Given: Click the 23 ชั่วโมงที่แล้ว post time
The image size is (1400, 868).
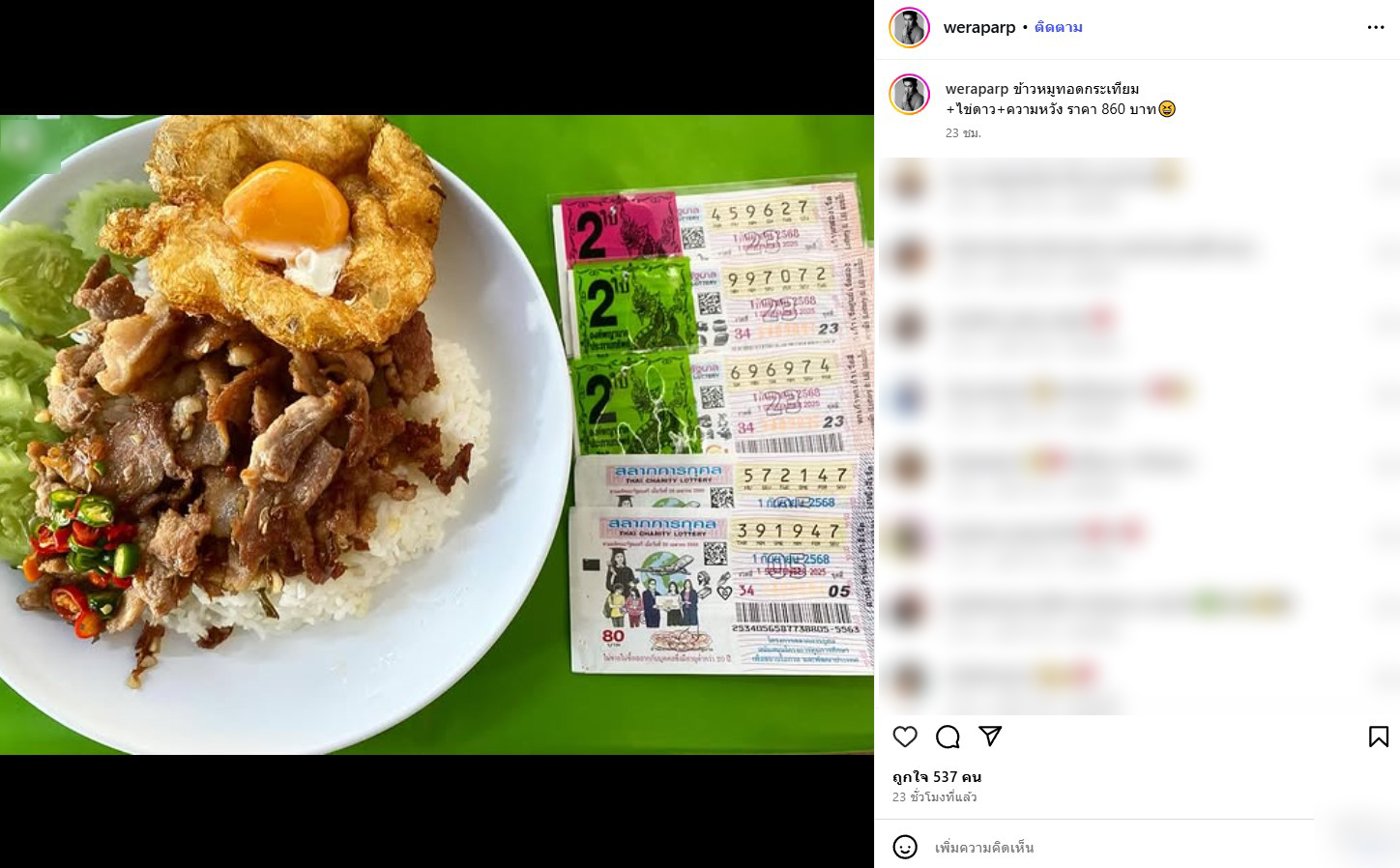Looking at the screenshot, I should (934, 797).
